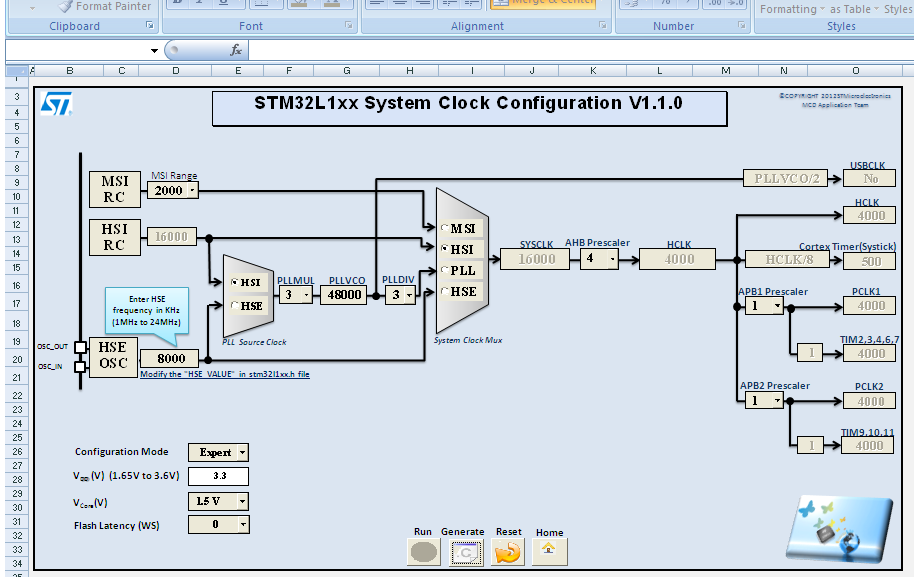Click the HCLK/8 box

[x=788, y=259]
